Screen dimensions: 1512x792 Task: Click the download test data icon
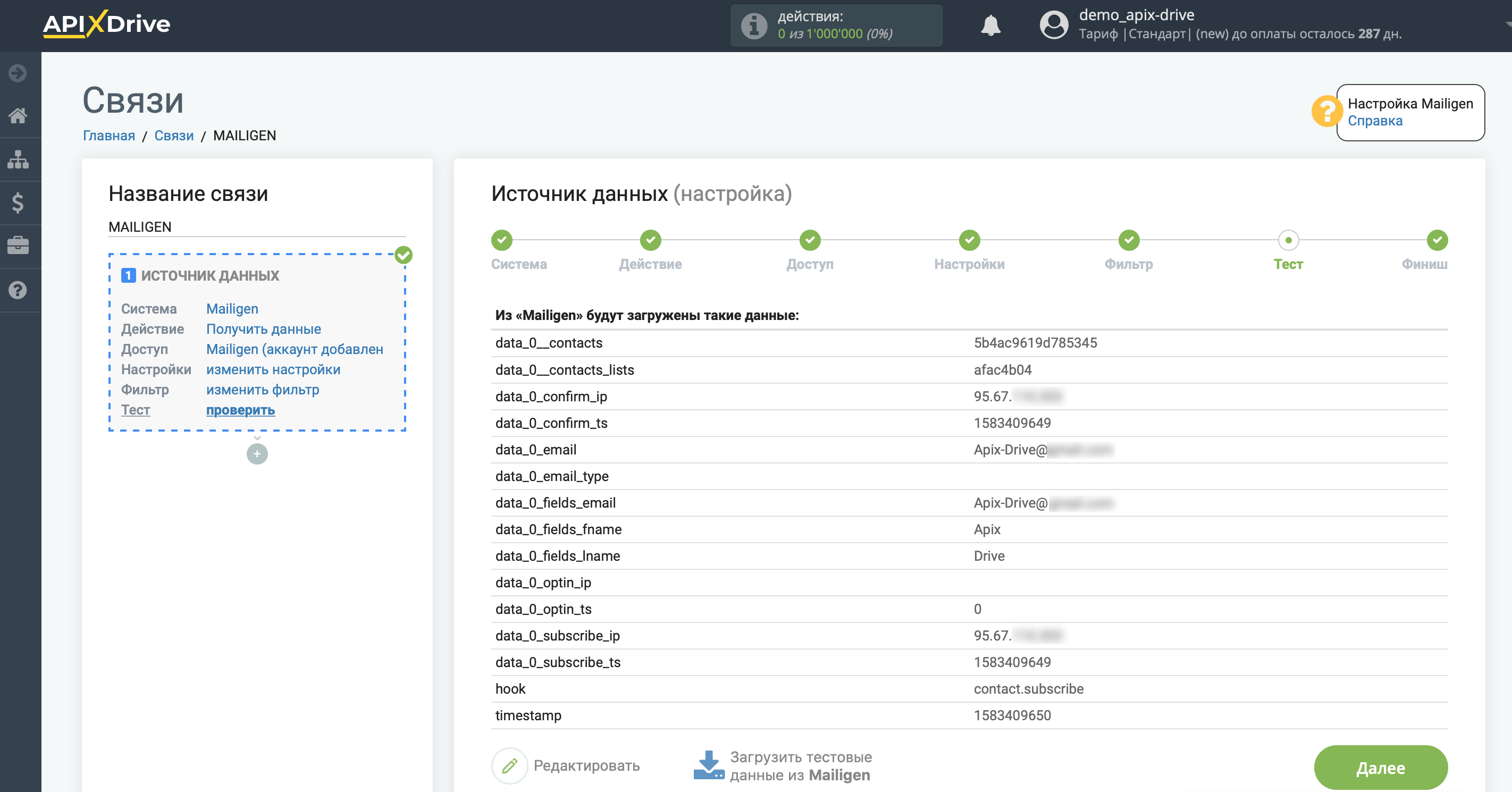pos(709,765)
